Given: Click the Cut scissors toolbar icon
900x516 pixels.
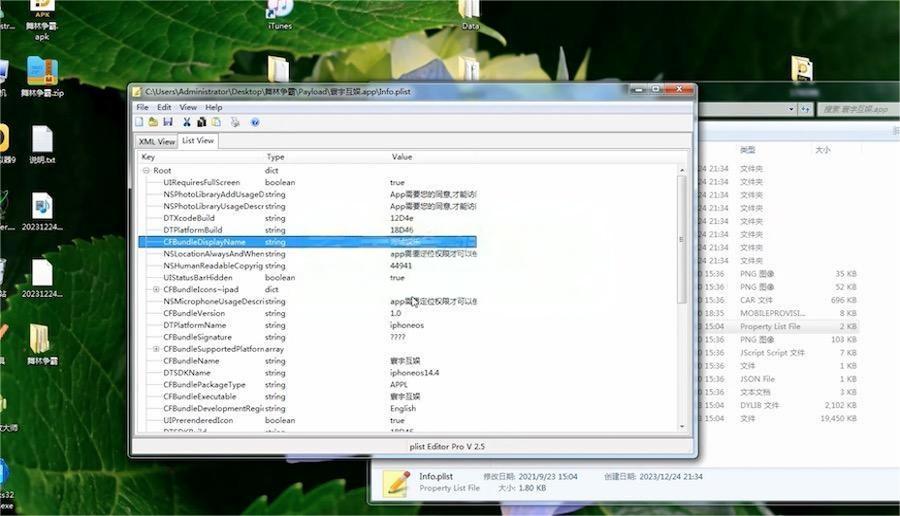Looking at the screenshot, I should tap(187, 122).
